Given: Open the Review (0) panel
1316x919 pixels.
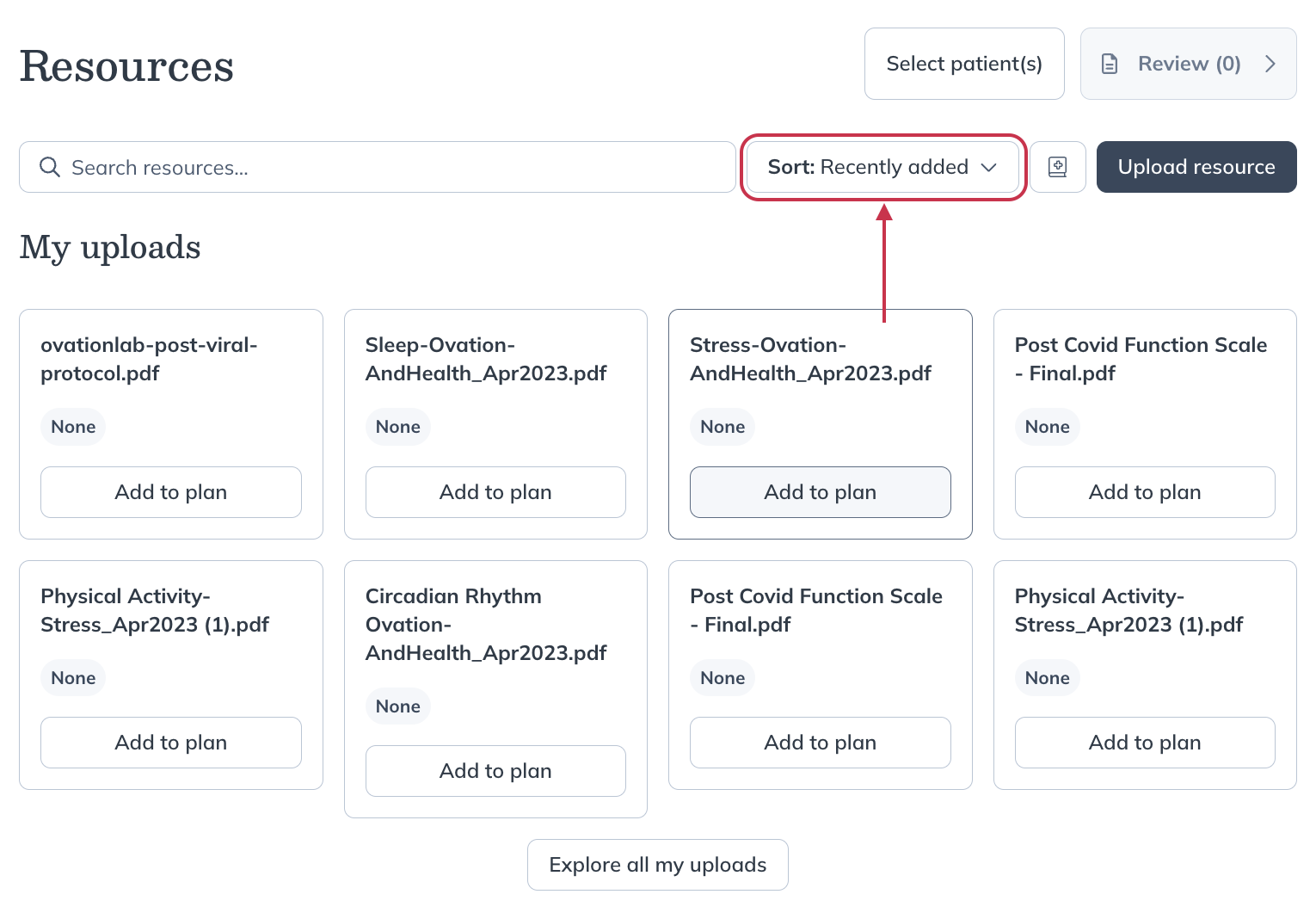Looking at the screenshot, I should point(1188,64).
